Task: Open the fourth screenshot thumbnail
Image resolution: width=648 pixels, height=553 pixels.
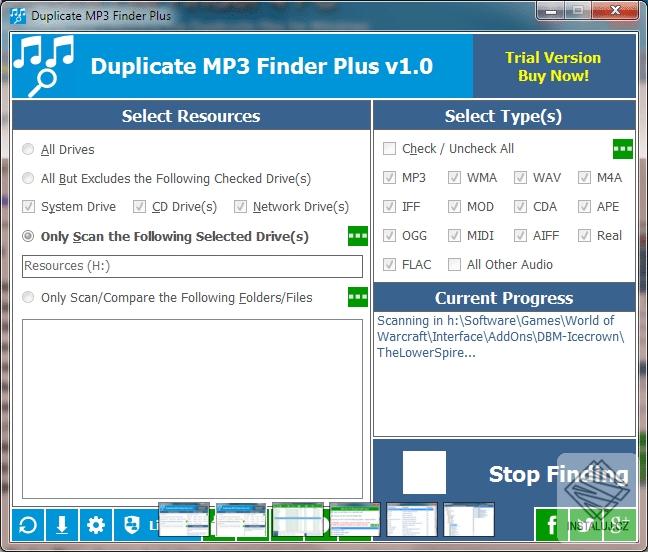Action: (355, 520)
